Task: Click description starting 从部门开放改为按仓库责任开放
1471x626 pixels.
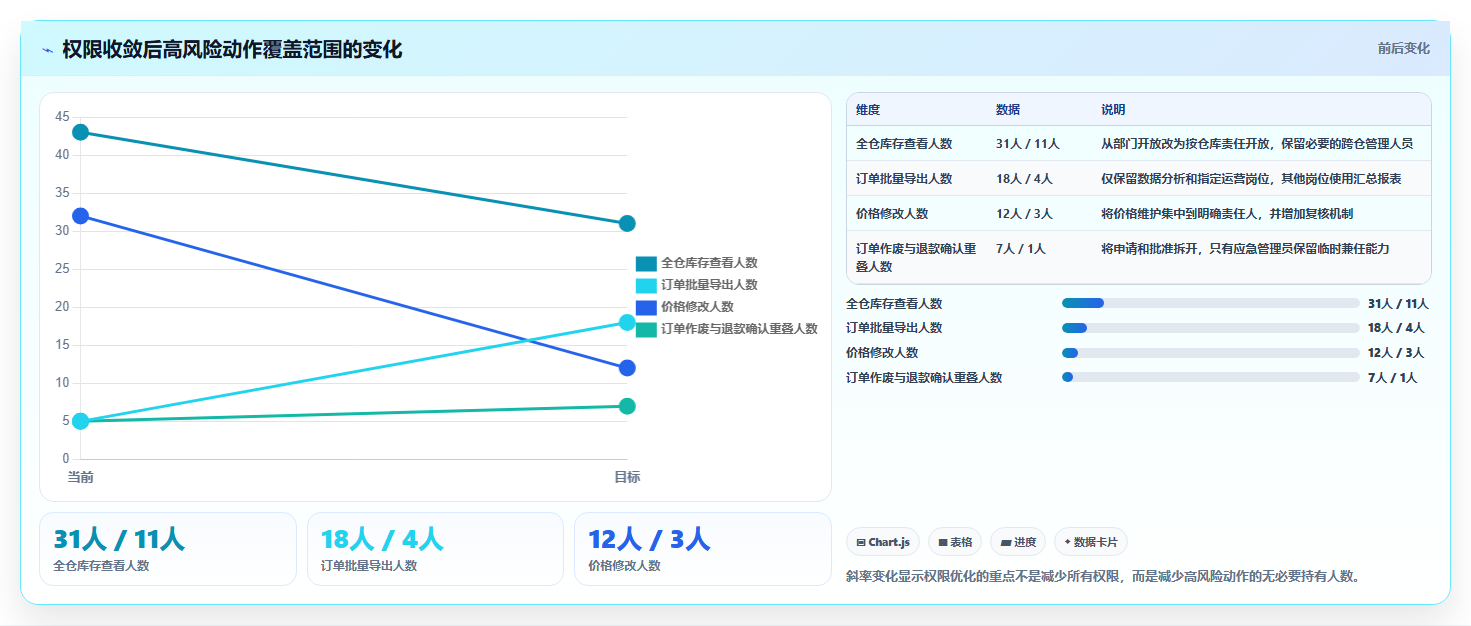Action: click(1257, 144)
